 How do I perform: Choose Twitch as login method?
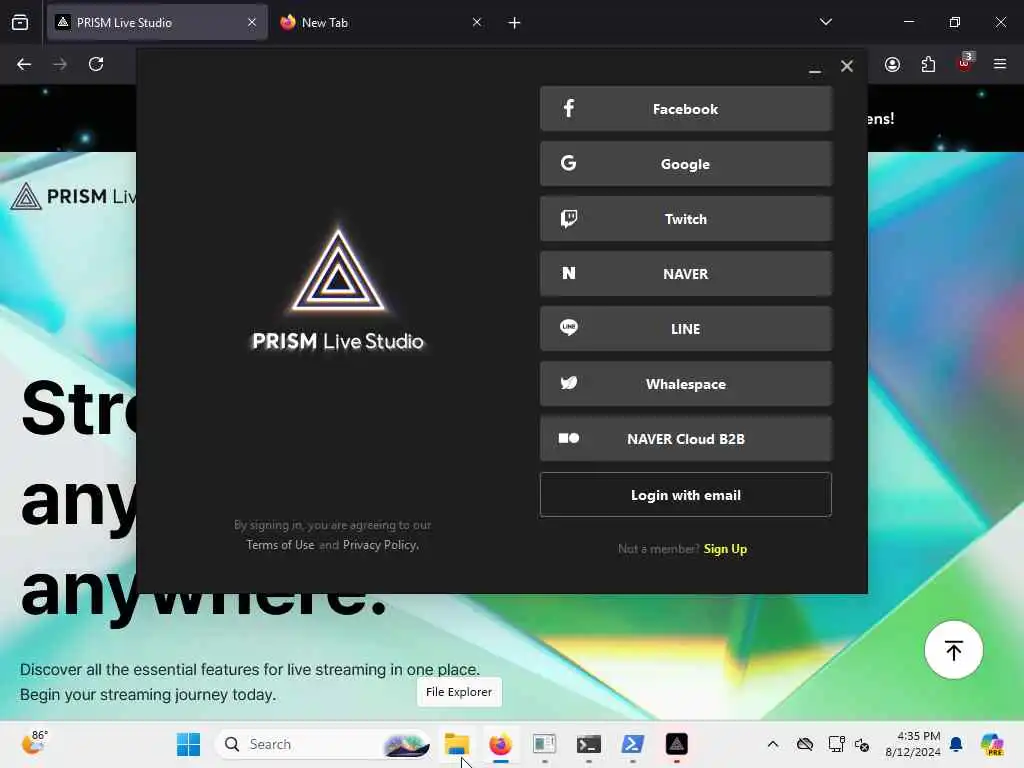click(x=686, y=219)
